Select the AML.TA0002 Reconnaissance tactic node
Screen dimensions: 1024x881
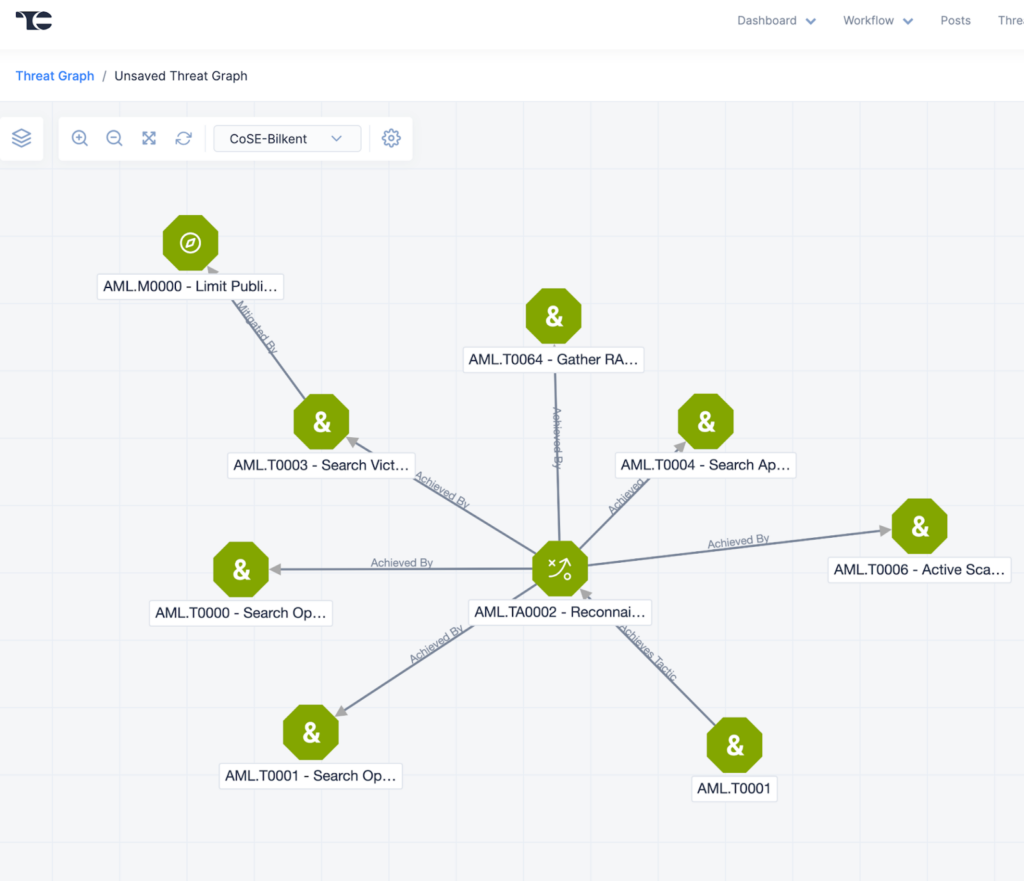[x=560, y=568]
